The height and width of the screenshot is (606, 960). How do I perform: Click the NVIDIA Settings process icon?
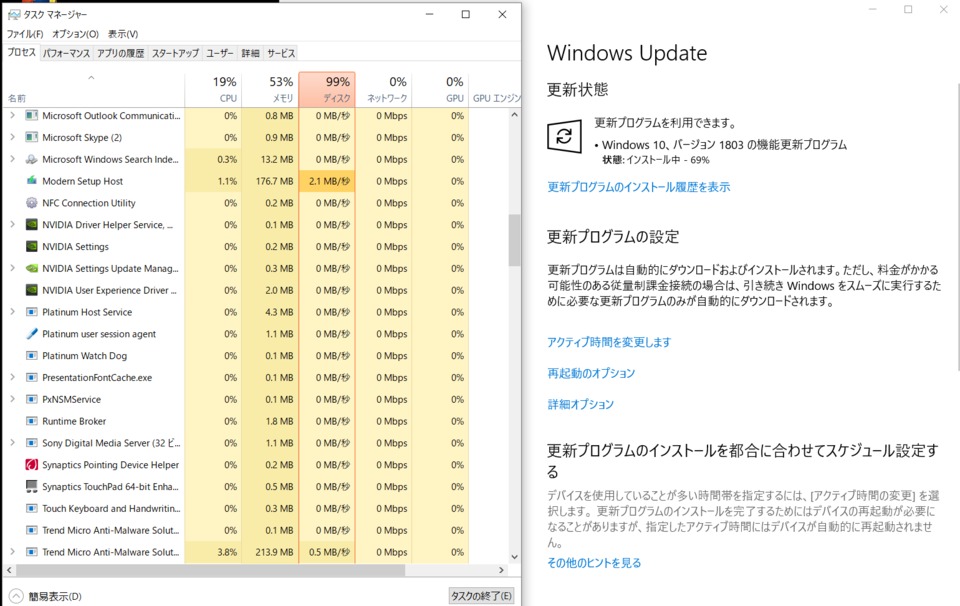pos(32,247)
